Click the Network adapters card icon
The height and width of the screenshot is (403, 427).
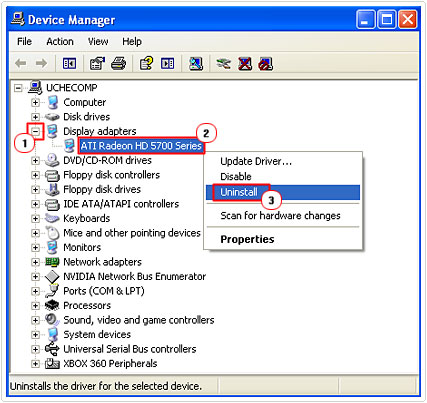(52, 262)
